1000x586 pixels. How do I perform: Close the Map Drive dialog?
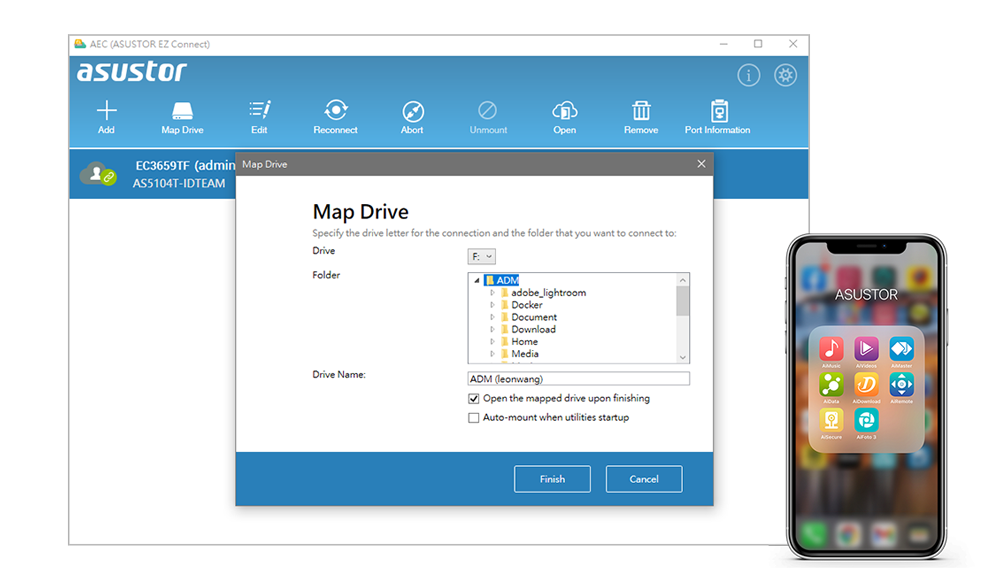pyautogui.click(x=701, y=164)
